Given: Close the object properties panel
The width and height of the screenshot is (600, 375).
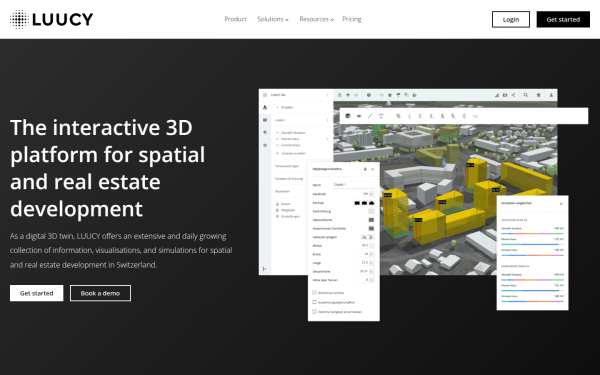Looking at the screenshot, I should [x=372, y=169].
